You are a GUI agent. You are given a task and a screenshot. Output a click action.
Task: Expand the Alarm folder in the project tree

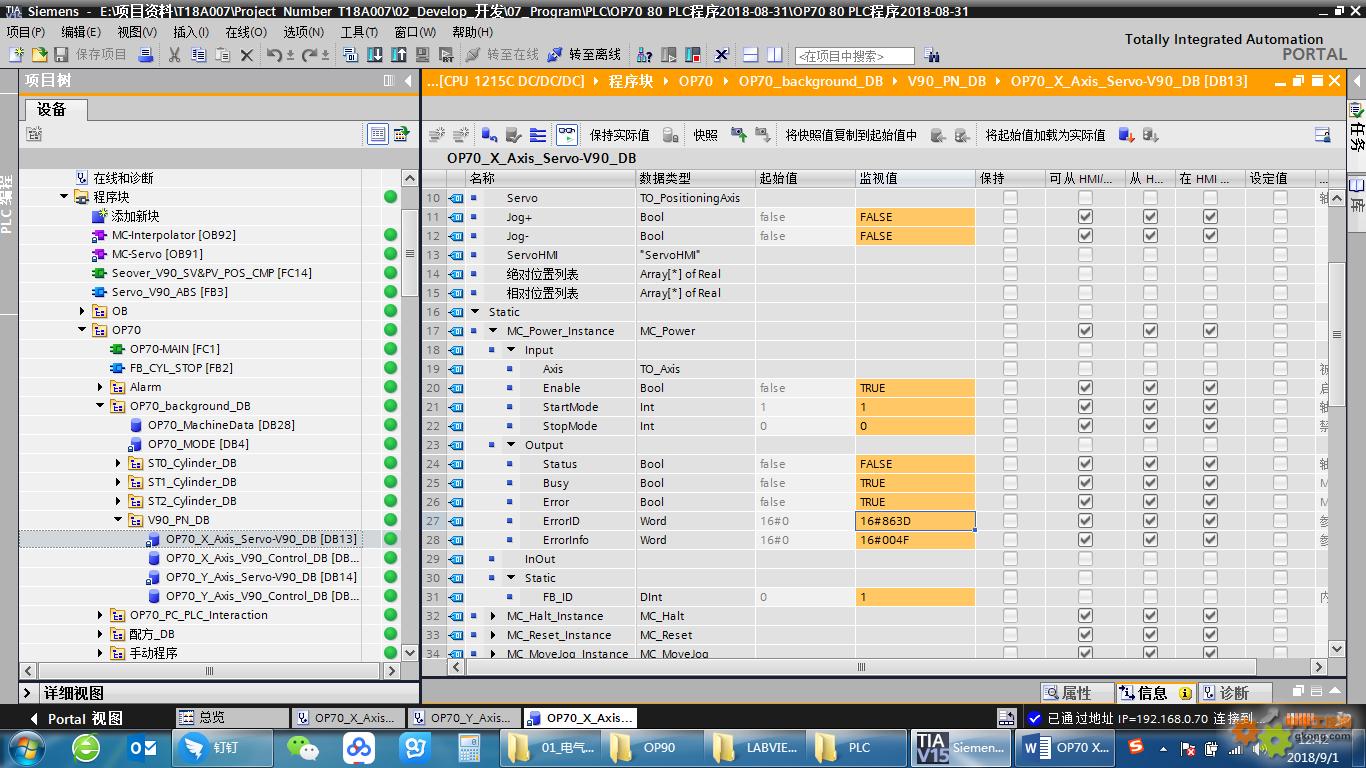pos(101,387)
